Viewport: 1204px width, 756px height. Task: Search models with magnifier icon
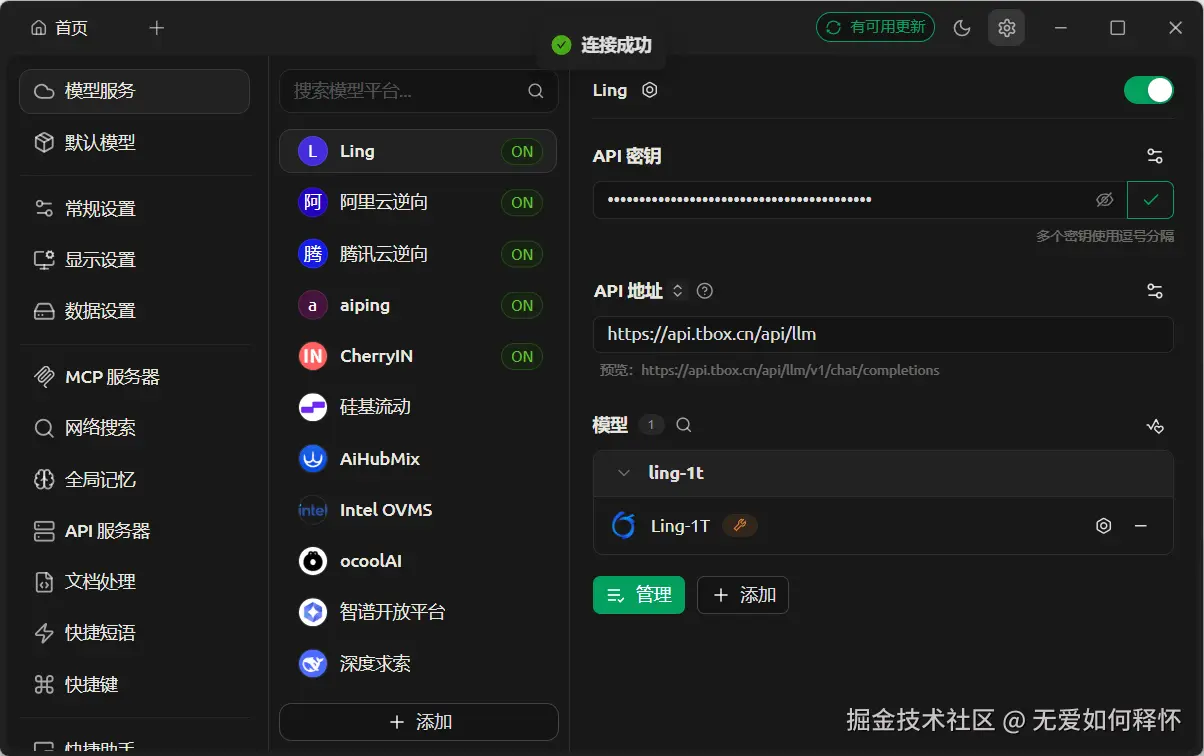684,425
